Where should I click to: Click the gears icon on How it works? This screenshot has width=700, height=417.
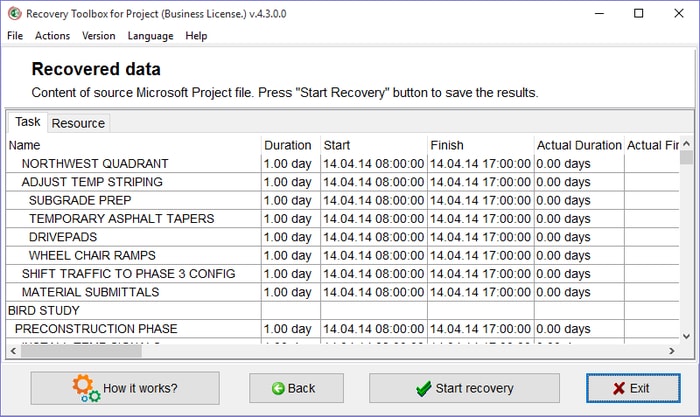pyautogui.click(x=86, y=388)
